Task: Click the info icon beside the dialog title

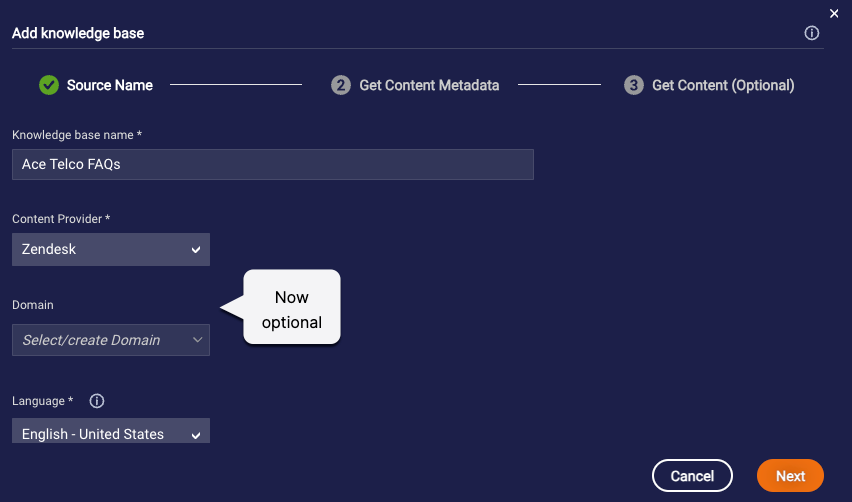Action: pyautogui.click(x=811, y=33)
